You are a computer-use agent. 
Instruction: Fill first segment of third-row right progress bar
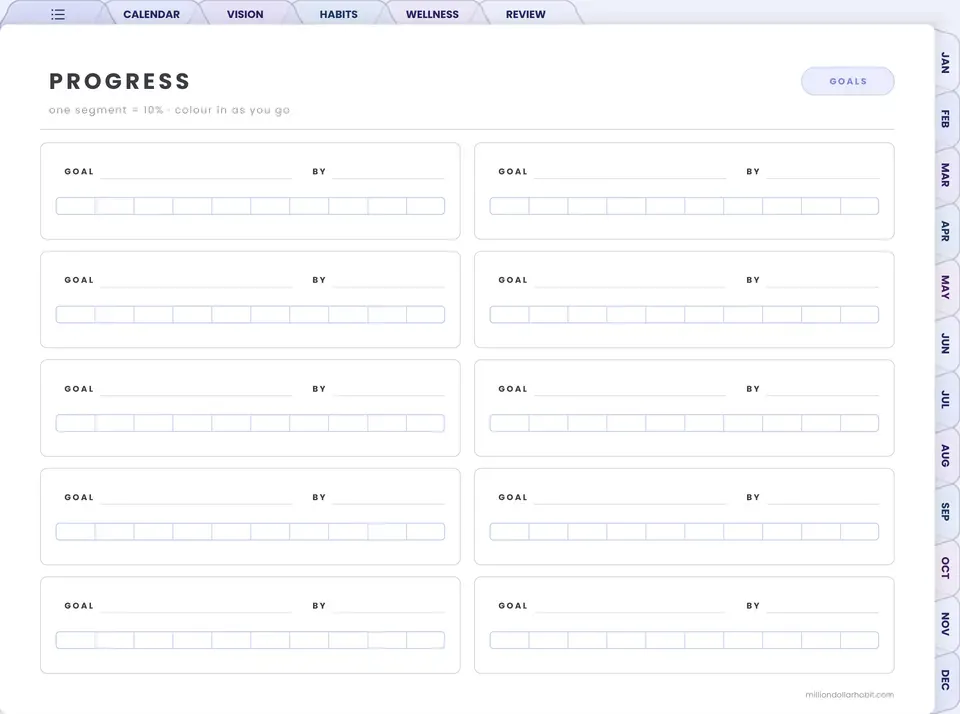509,423
